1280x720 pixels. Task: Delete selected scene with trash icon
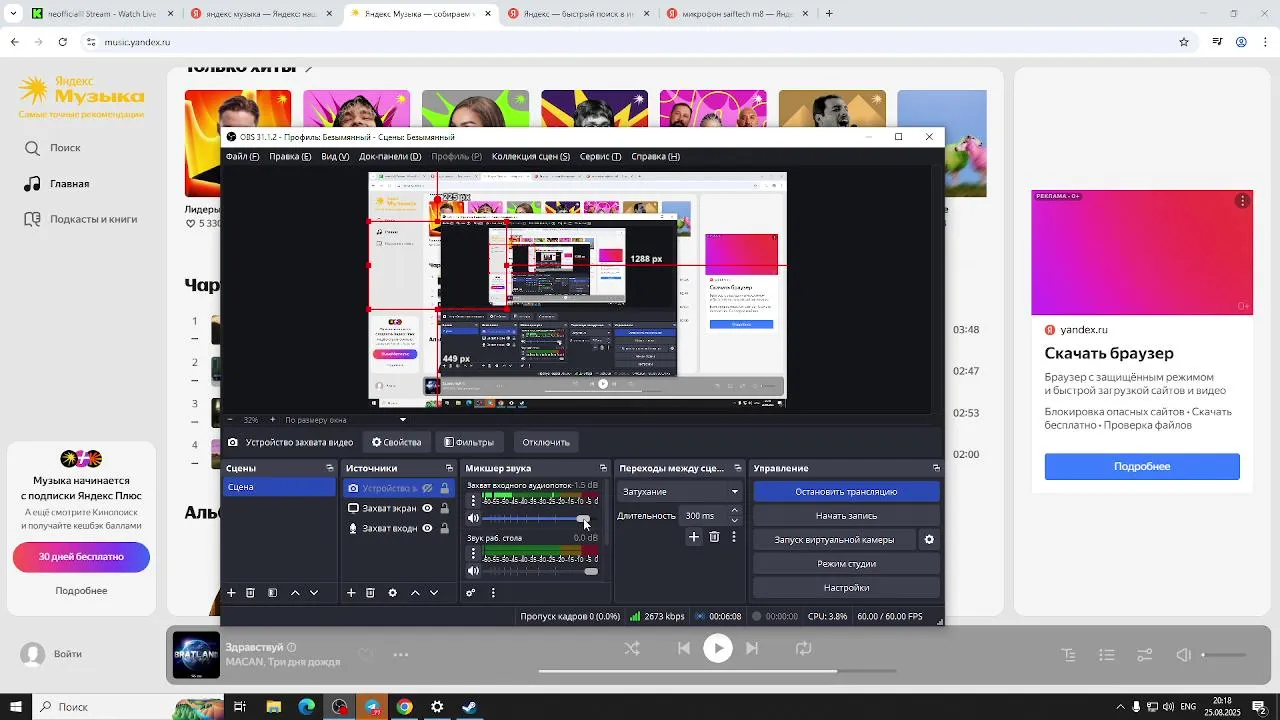(x=250, y=593)
